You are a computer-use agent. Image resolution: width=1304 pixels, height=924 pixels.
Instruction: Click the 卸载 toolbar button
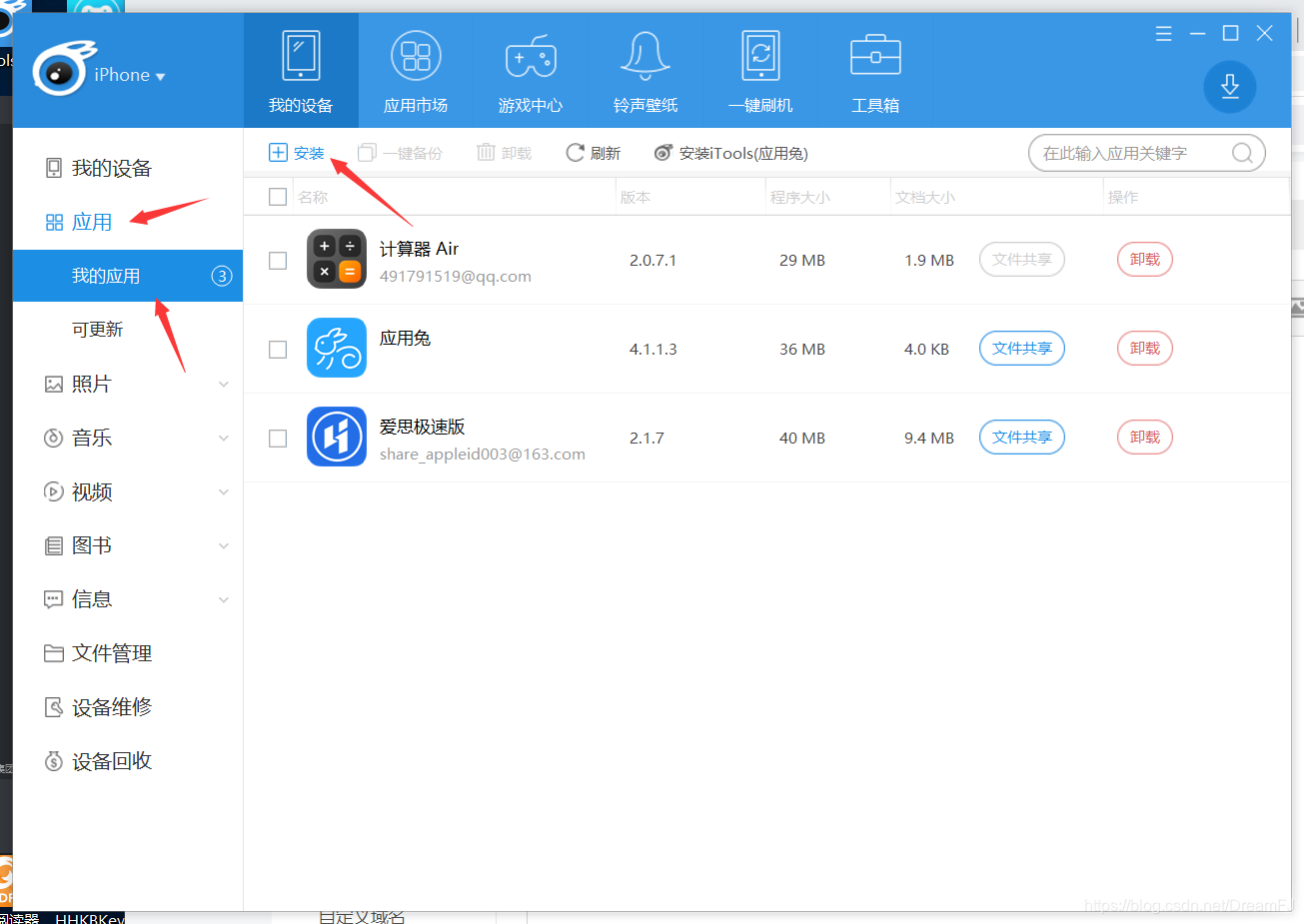tap(505, 153)
